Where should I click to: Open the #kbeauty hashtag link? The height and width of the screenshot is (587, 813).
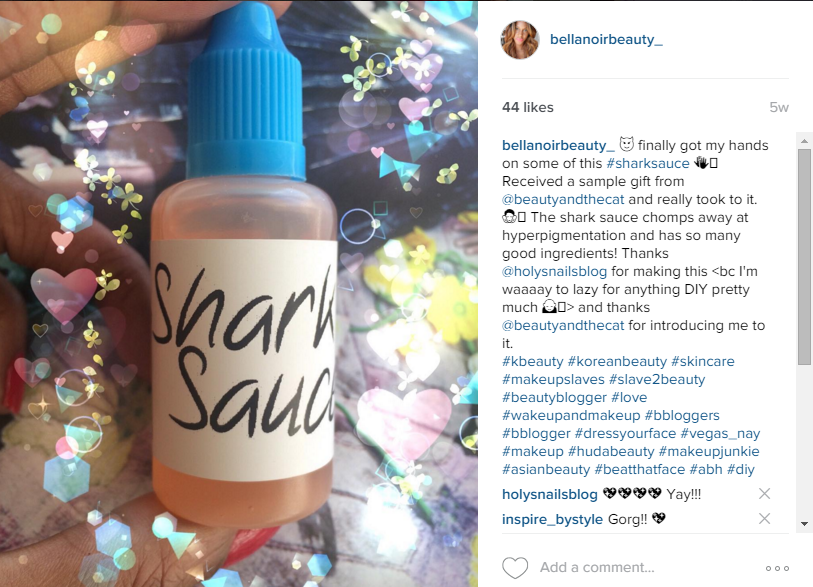click(x=532, y=361)
